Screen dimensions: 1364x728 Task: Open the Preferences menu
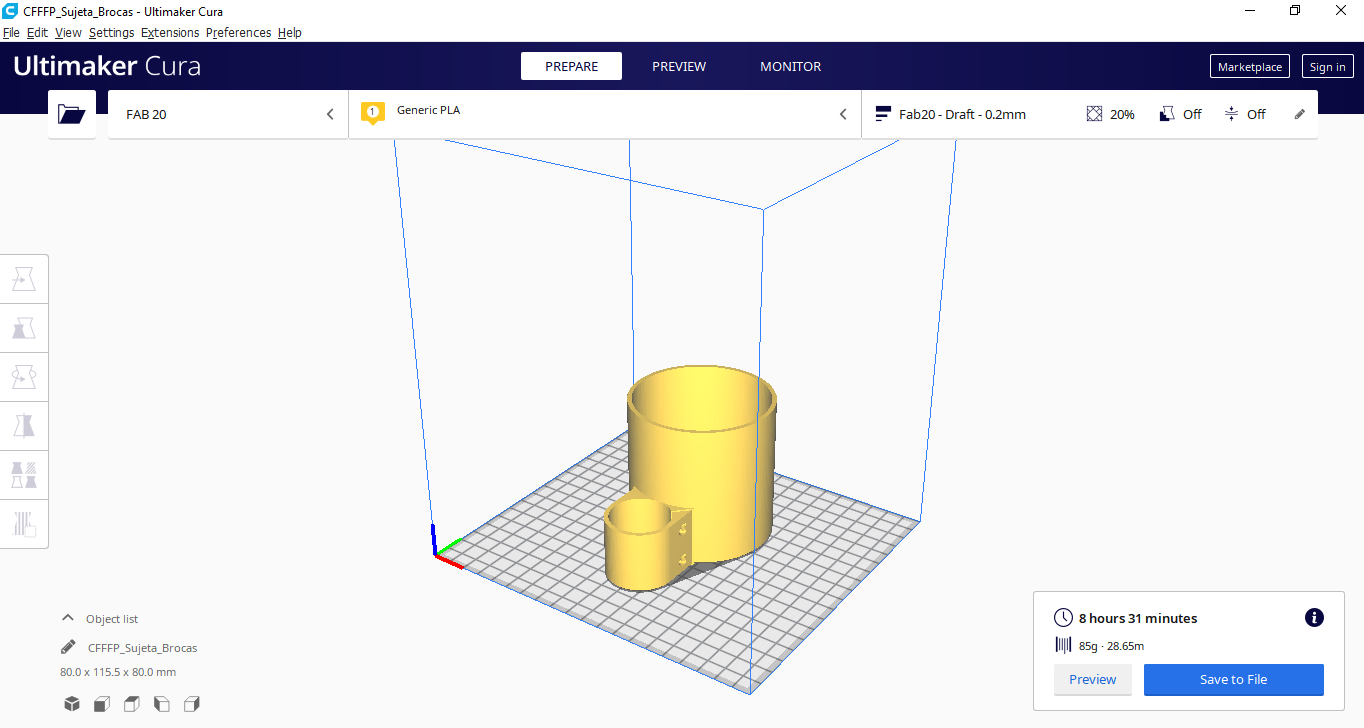click(238, 32)
